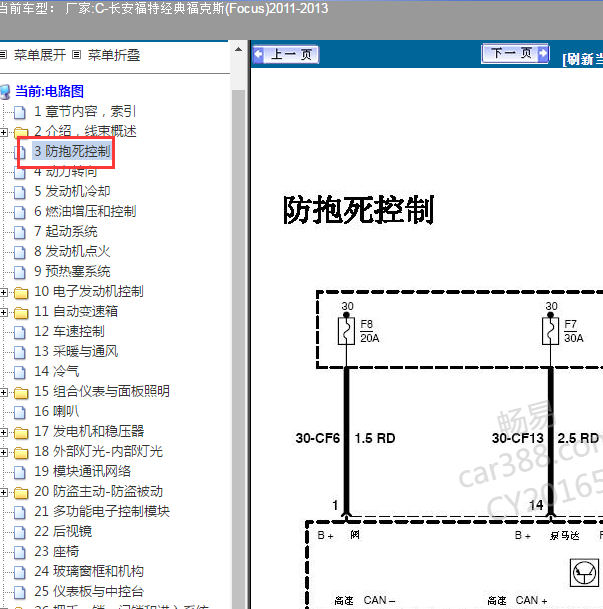
Task: Click page icon beside 14 冷气
Action: tap(20, 372)
